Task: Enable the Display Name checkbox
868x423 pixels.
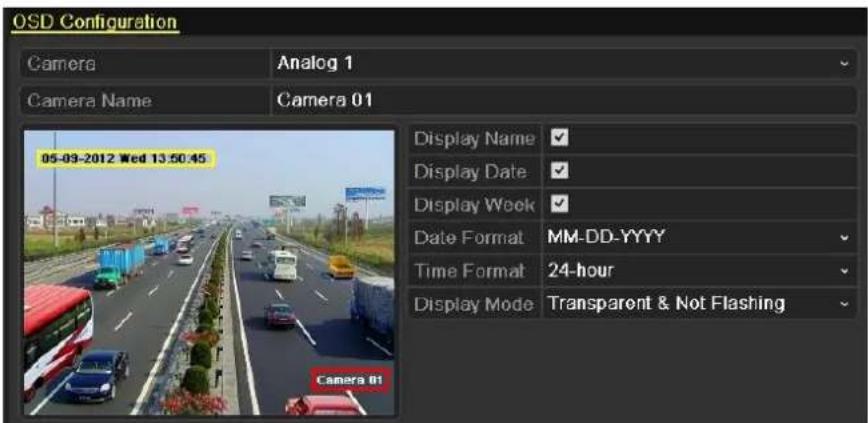Action: pyautogui.click(x=560, y=138)
